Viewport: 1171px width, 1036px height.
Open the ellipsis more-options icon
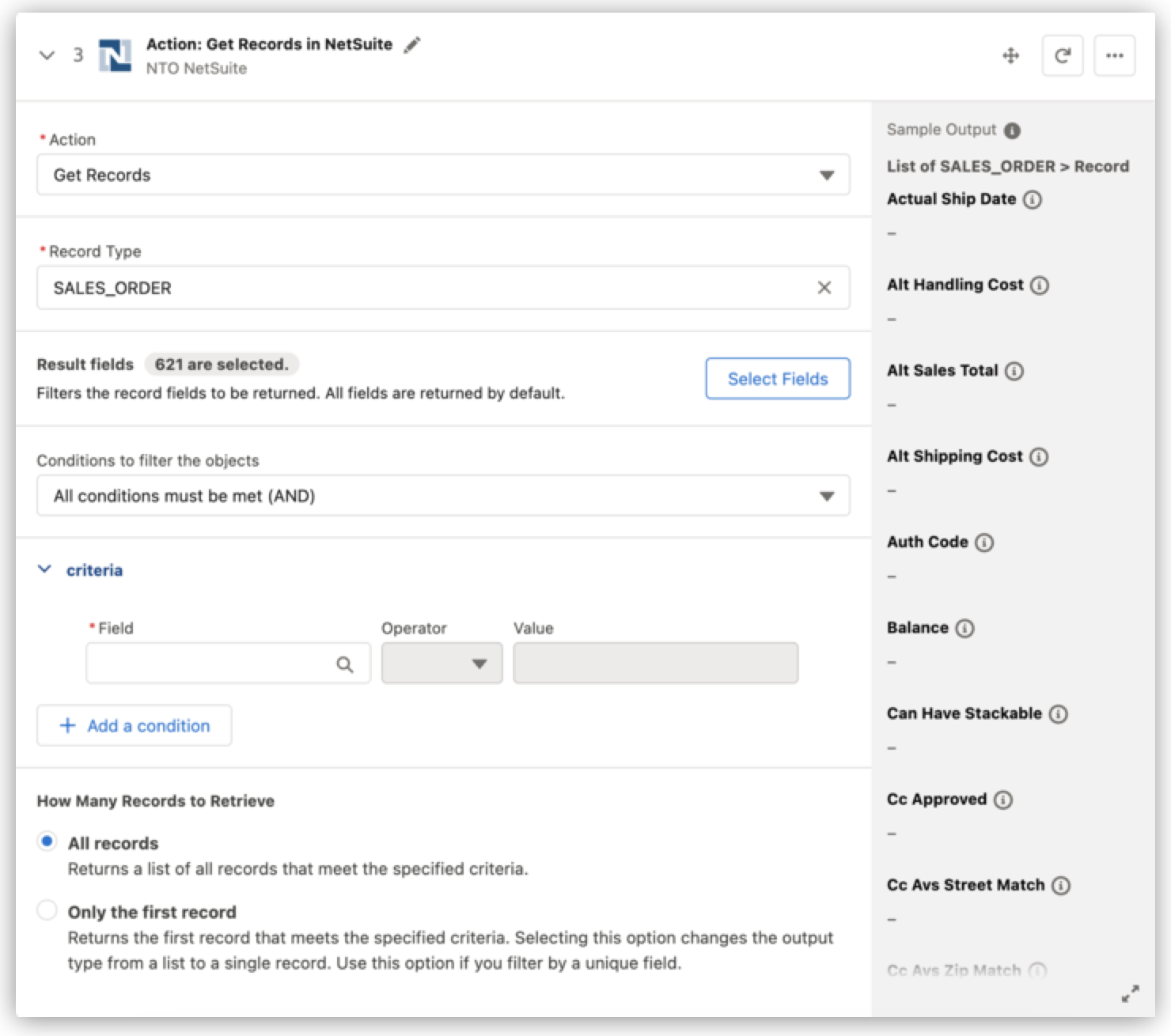pos(1116,55)
